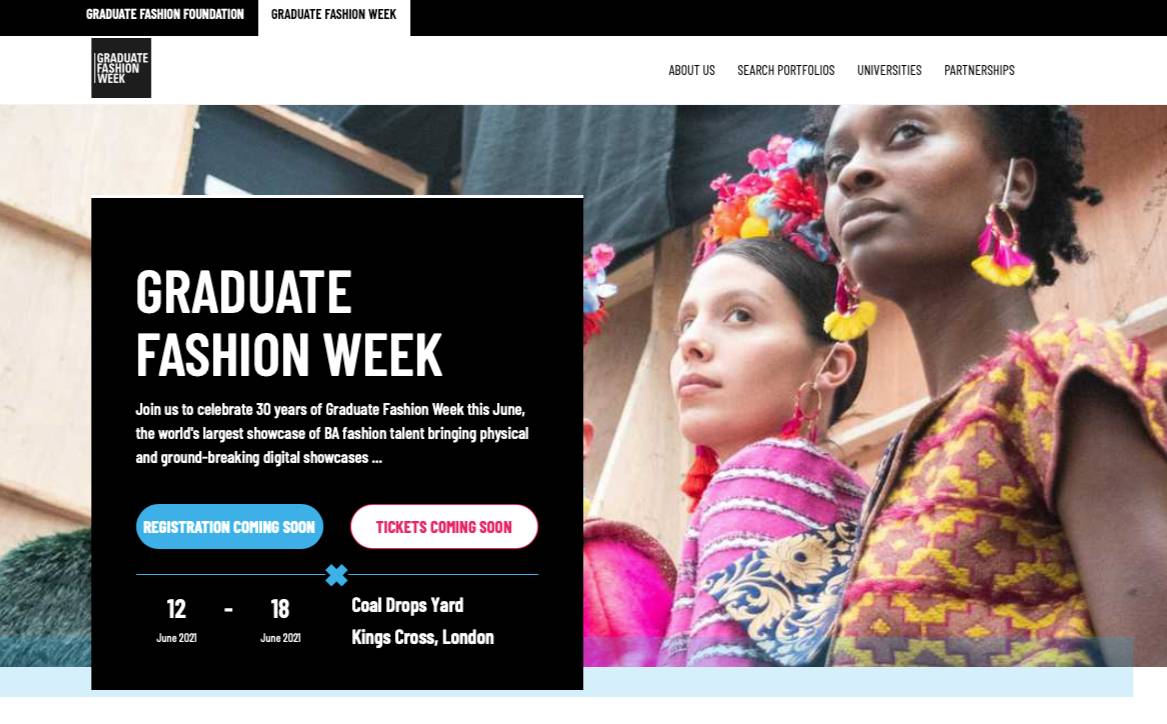Click the Graduate Fashion Week logo
The height and width of the screenshot is (724, 1167).
tap(121, 68)
